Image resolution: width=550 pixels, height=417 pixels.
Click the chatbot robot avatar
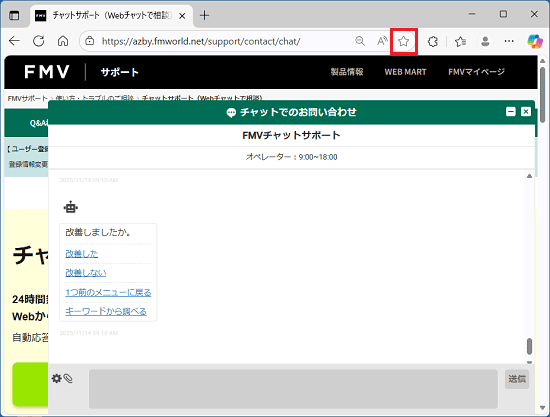[x=71, y=207]
